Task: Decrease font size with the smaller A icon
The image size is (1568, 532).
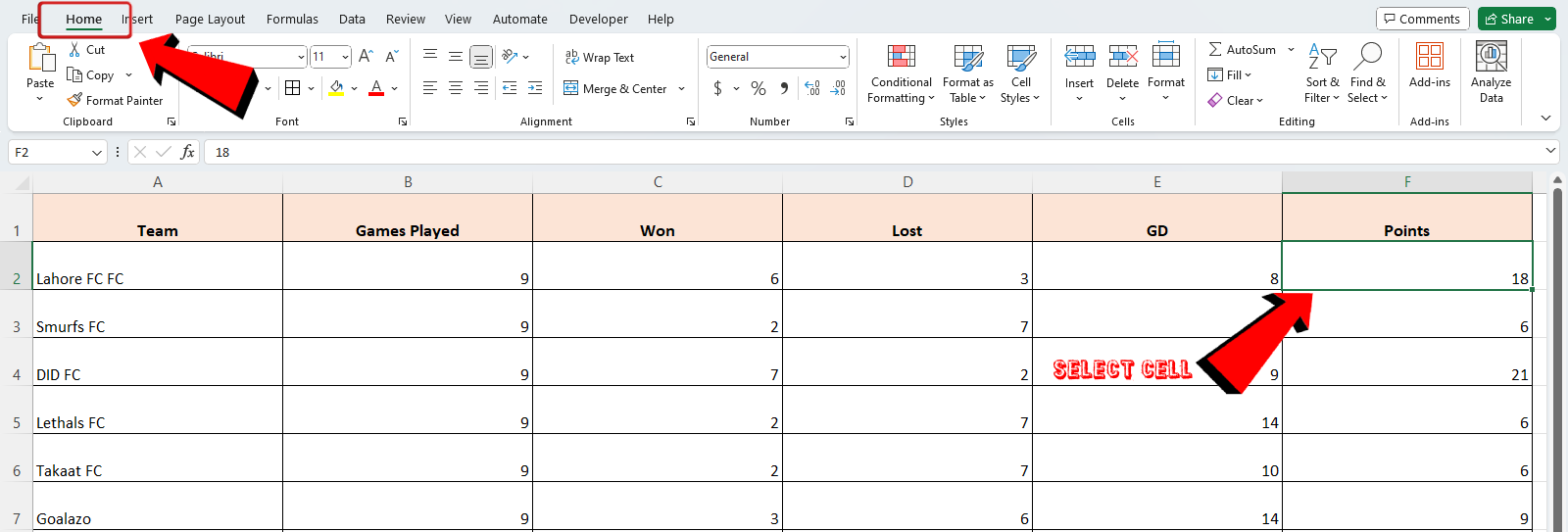Action: [x=391, y=57]
